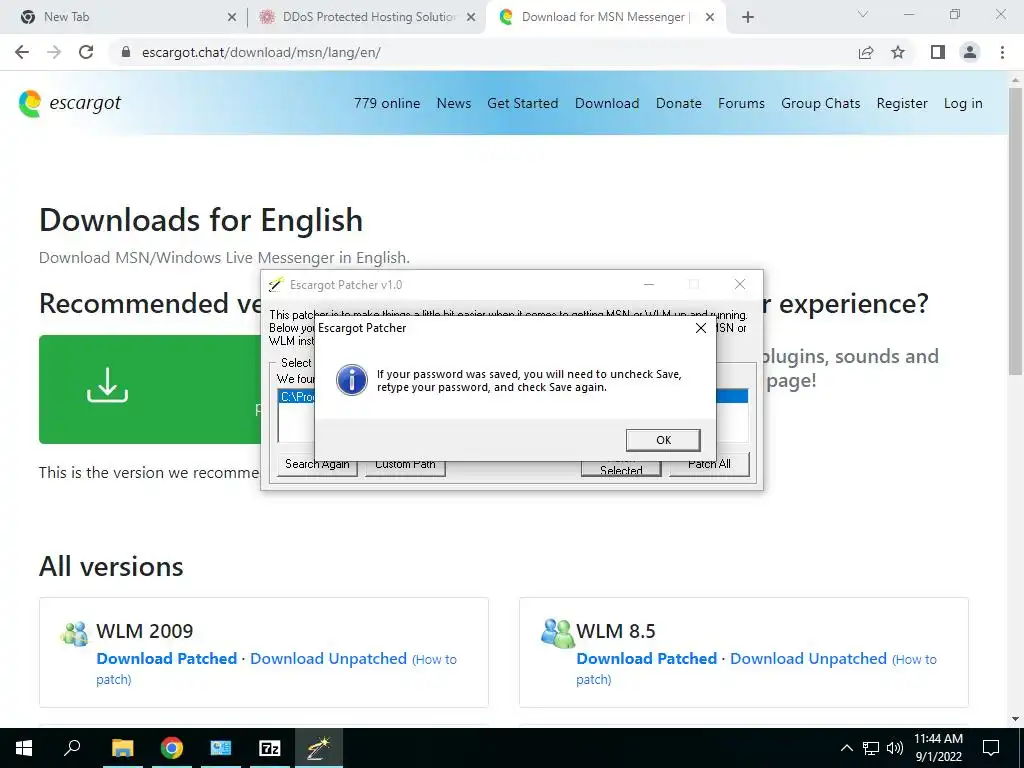Switch to DDoS Protected Hosting tab
Viewport: 1024px width, 768px height.
click(x=366, y=17)
